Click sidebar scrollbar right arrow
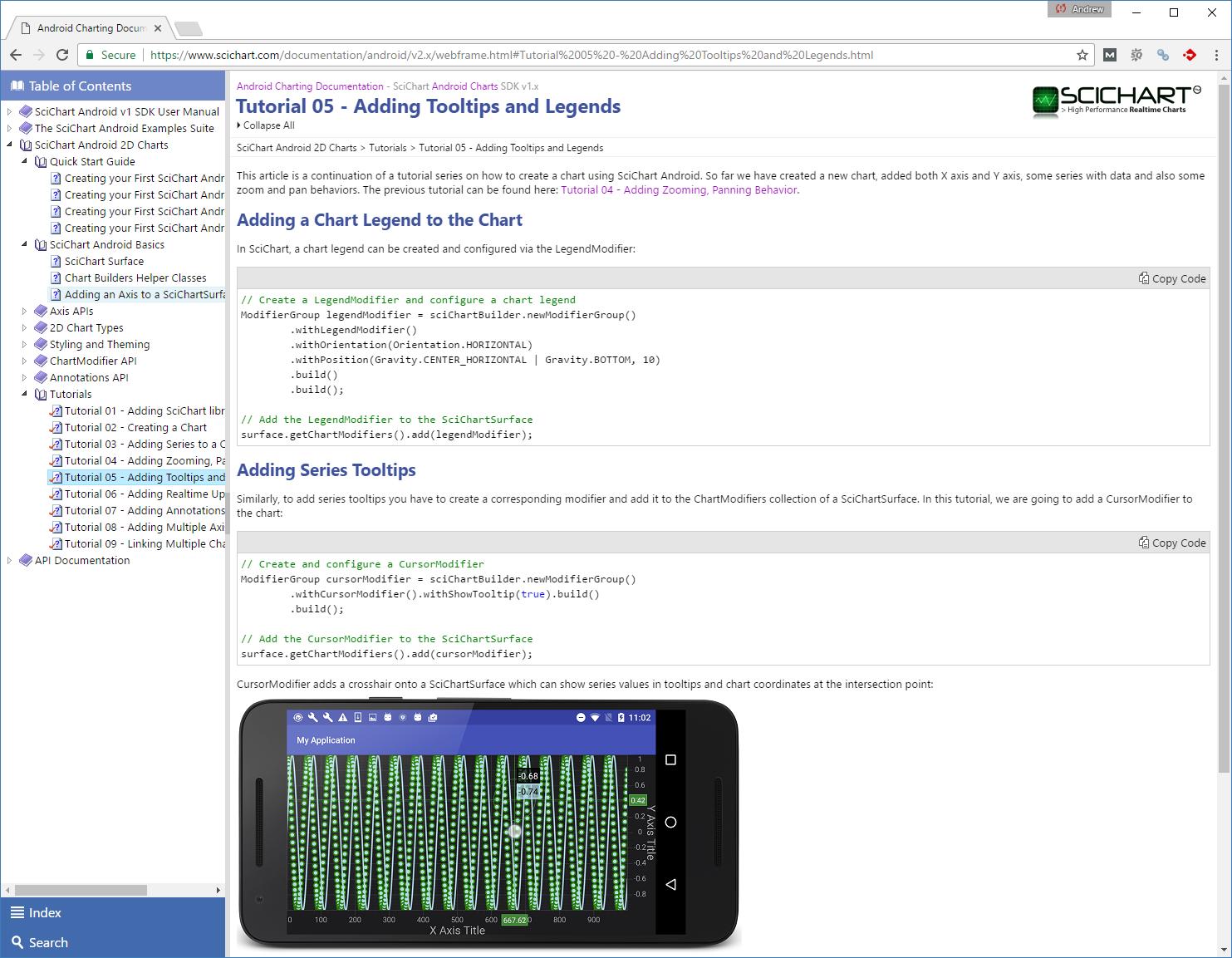1232x958 pixels. coord(218,890)
